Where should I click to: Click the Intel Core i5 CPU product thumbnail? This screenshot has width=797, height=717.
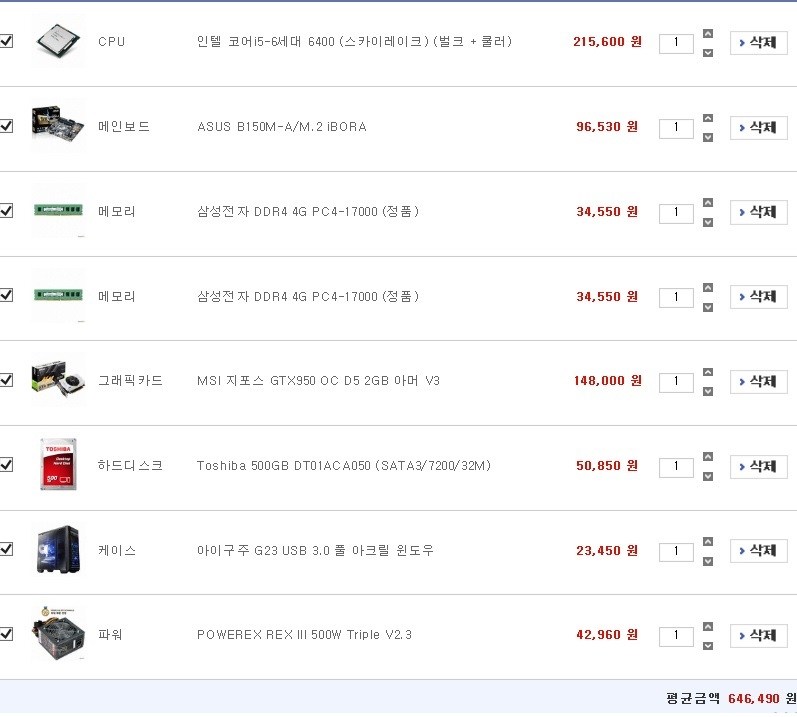click(x=59, y=42)
